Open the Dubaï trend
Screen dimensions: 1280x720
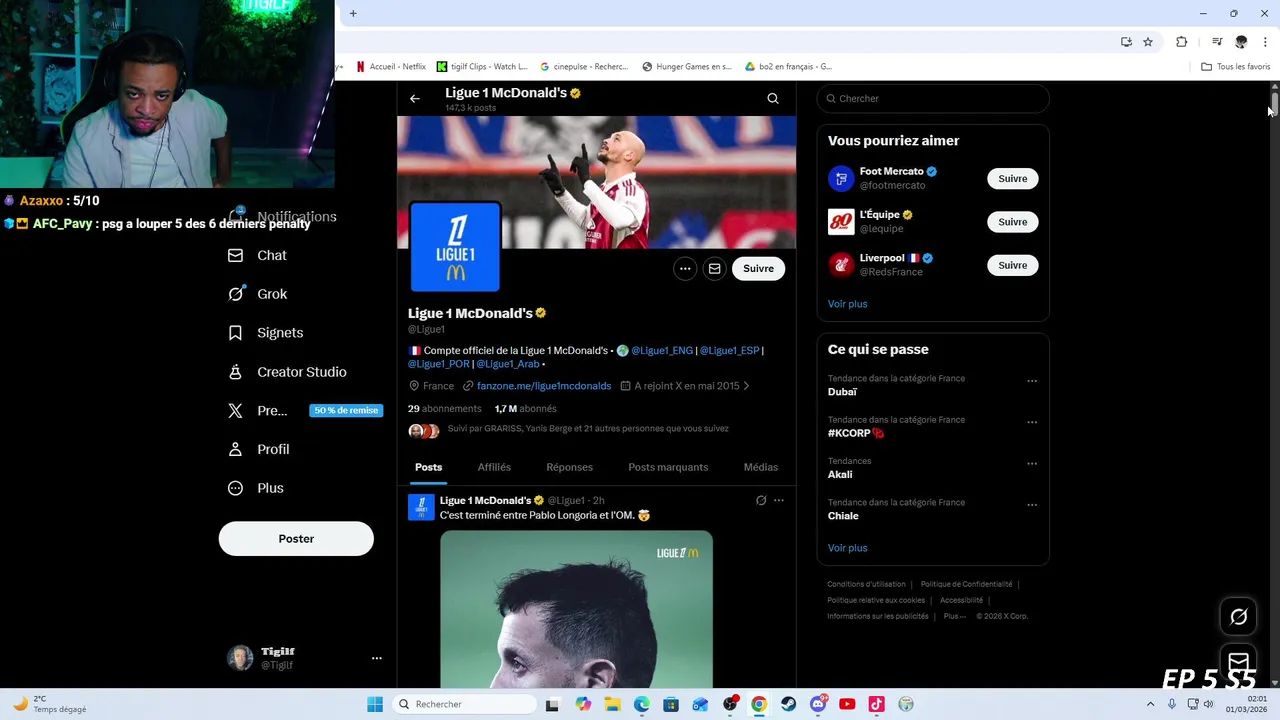(x=842, y=392)
